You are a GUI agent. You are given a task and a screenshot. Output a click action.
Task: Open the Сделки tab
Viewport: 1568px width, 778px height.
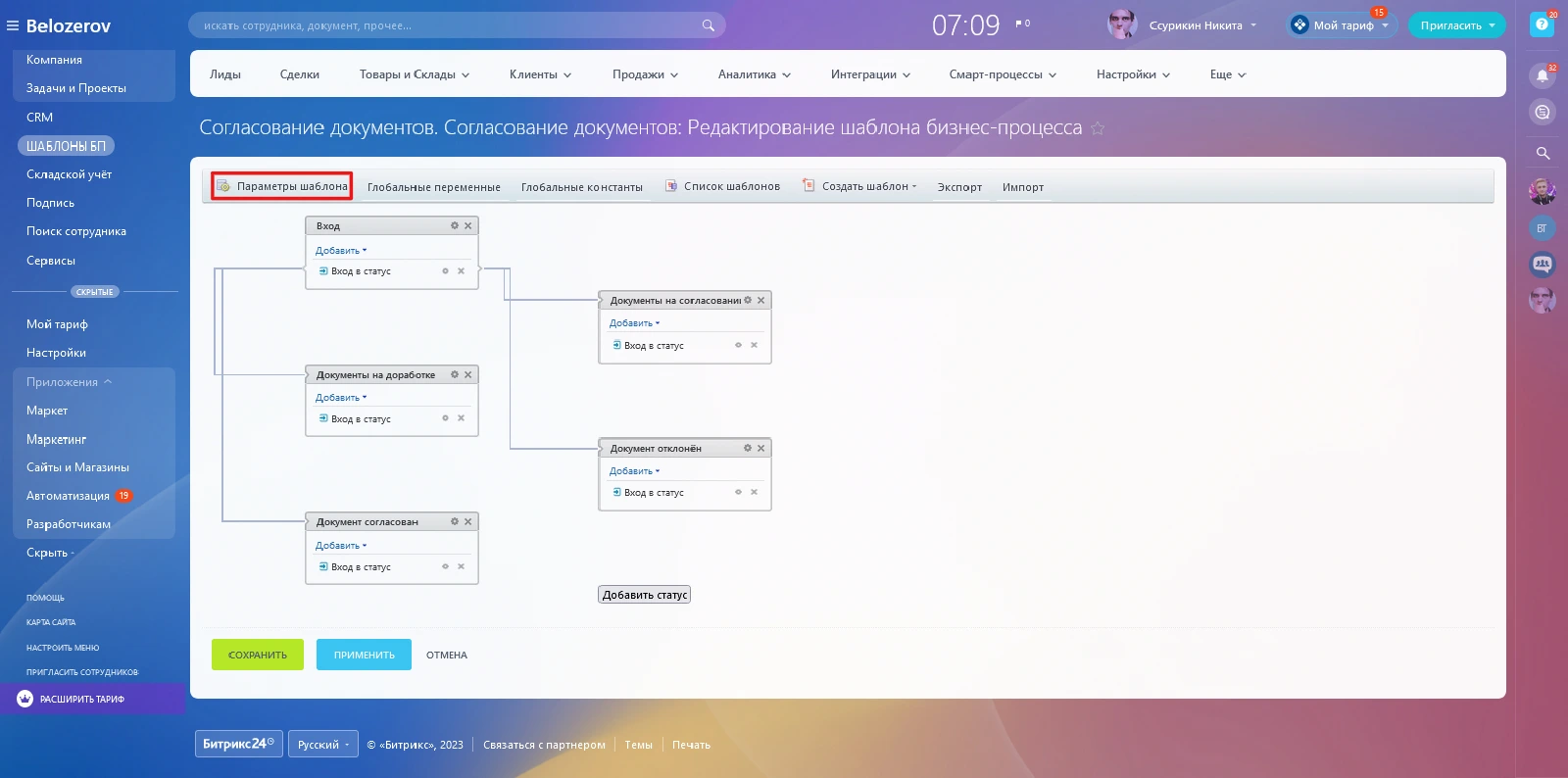(x=299, y=74)
